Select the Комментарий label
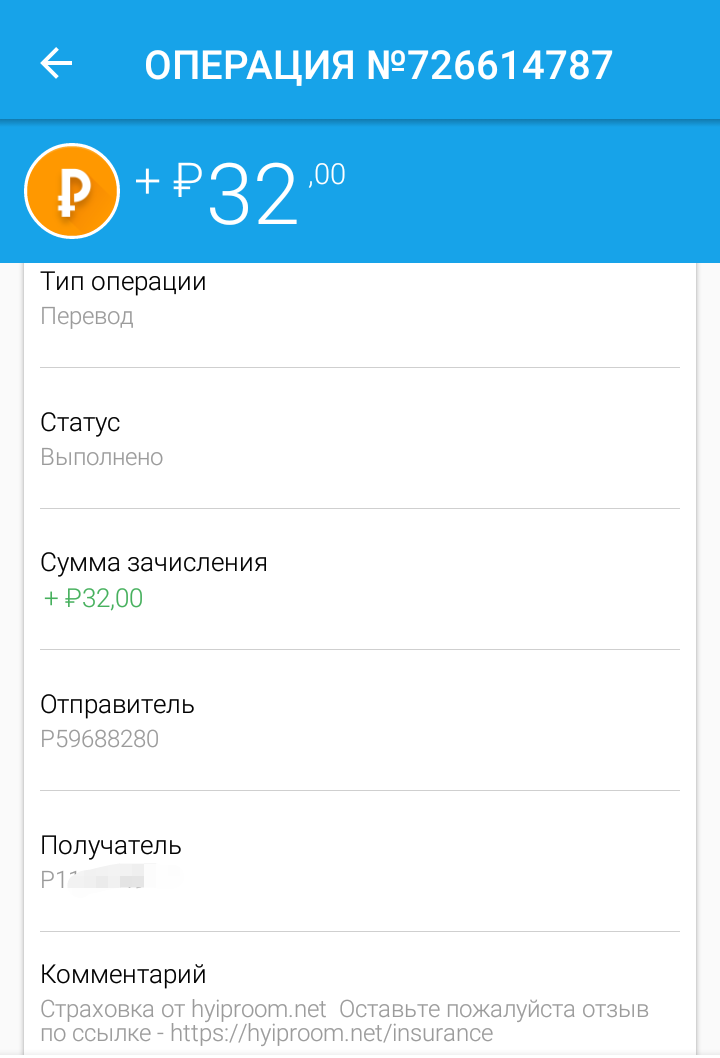720x1058 pixels. click(x=123, y=974)
